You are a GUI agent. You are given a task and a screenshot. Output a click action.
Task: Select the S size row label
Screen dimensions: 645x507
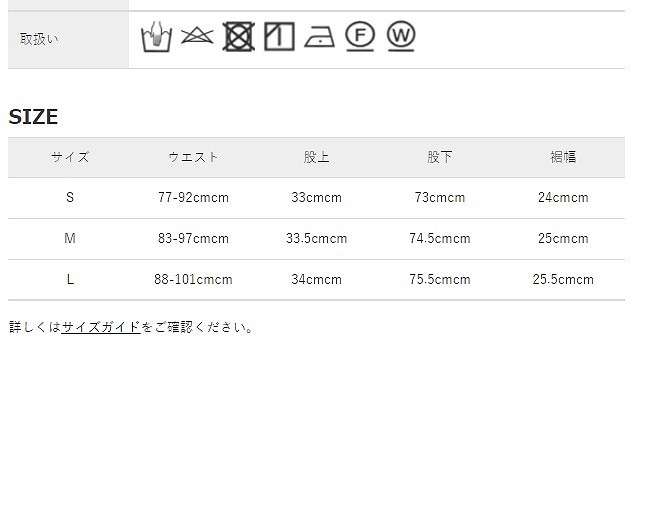70,197
